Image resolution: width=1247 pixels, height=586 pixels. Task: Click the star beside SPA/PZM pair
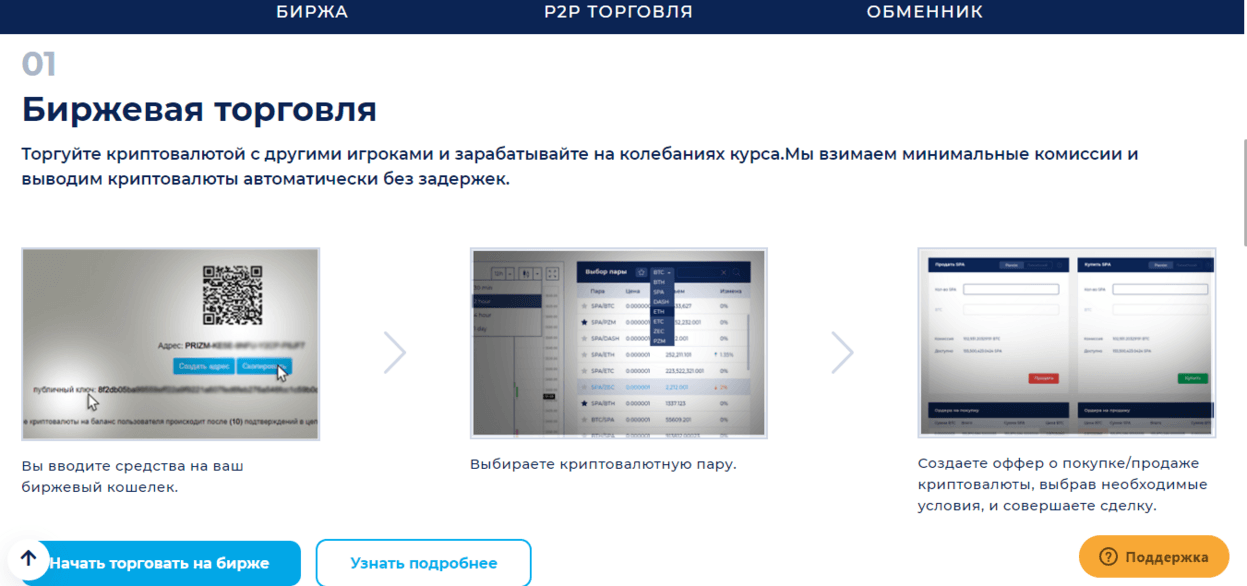click(583, 323)
